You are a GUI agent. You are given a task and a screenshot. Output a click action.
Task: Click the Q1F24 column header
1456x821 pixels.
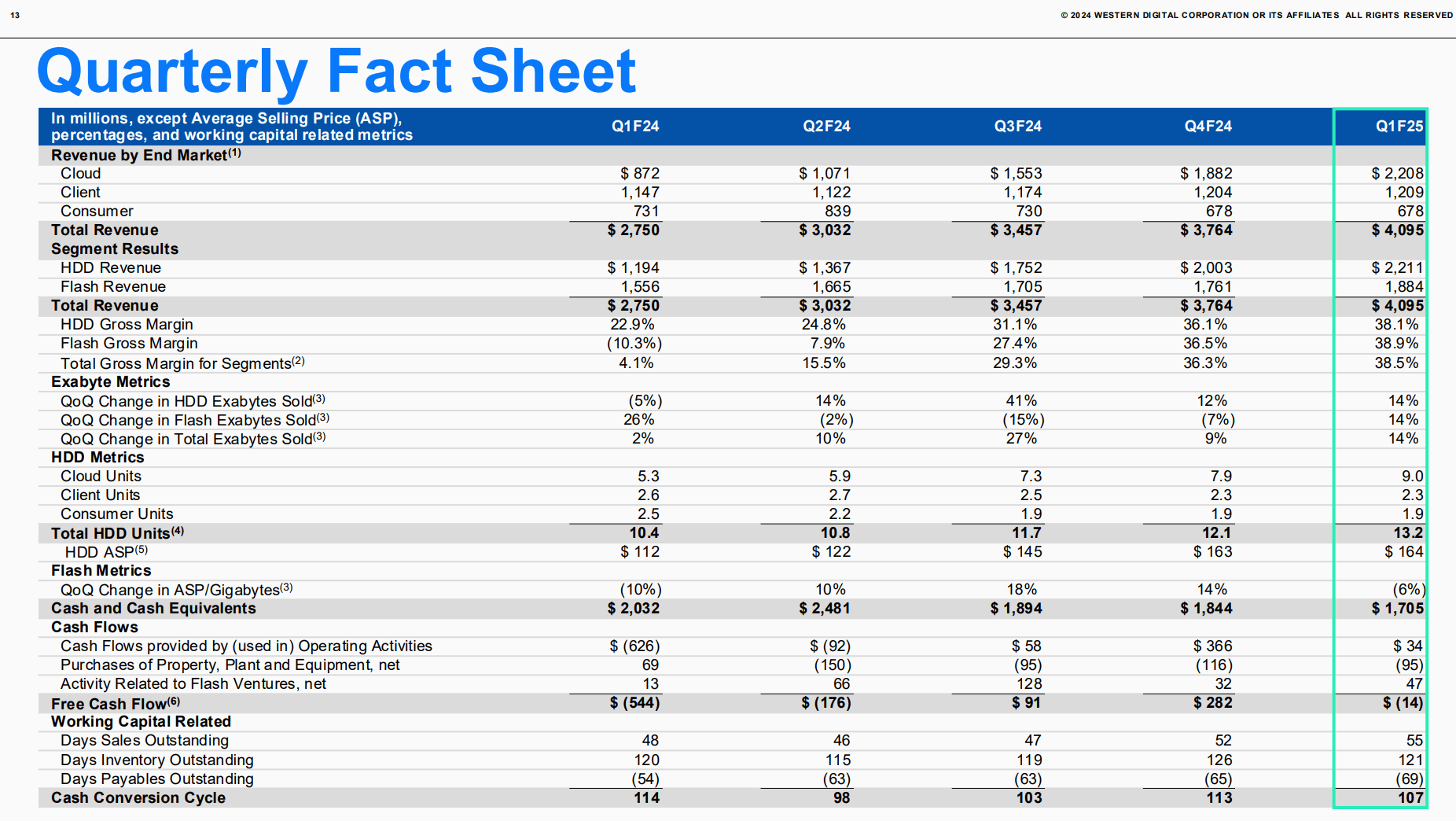[635, 127]
